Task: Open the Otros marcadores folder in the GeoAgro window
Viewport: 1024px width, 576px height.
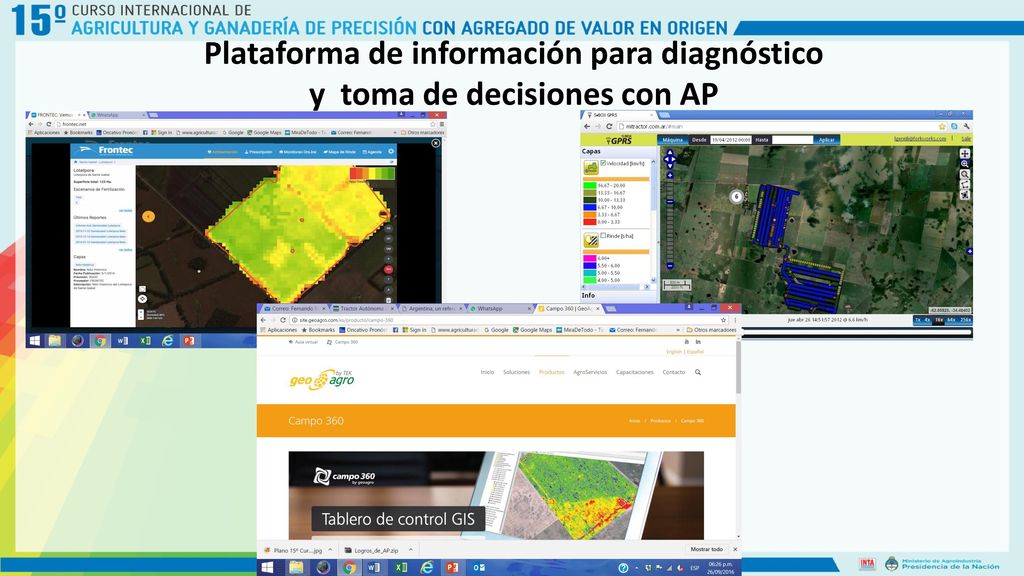Action: (x=711, y=330)
